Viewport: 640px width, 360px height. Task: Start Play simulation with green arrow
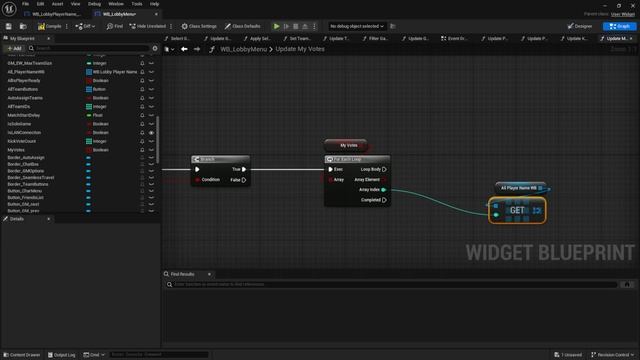point(276,26)
